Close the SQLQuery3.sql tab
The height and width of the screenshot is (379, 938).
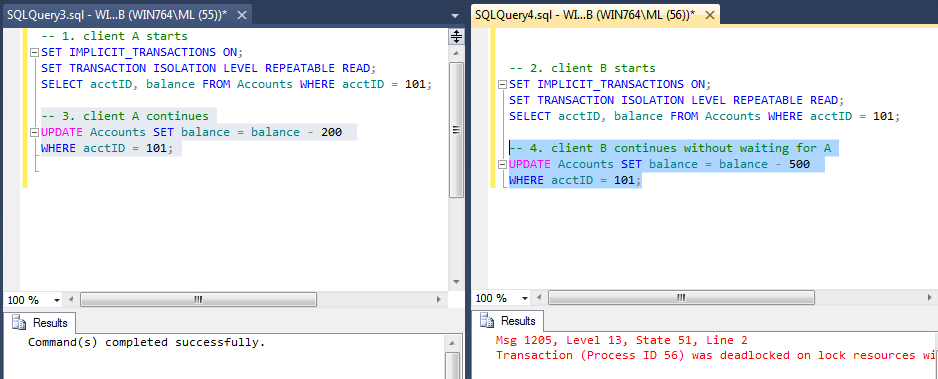[242, 16]
